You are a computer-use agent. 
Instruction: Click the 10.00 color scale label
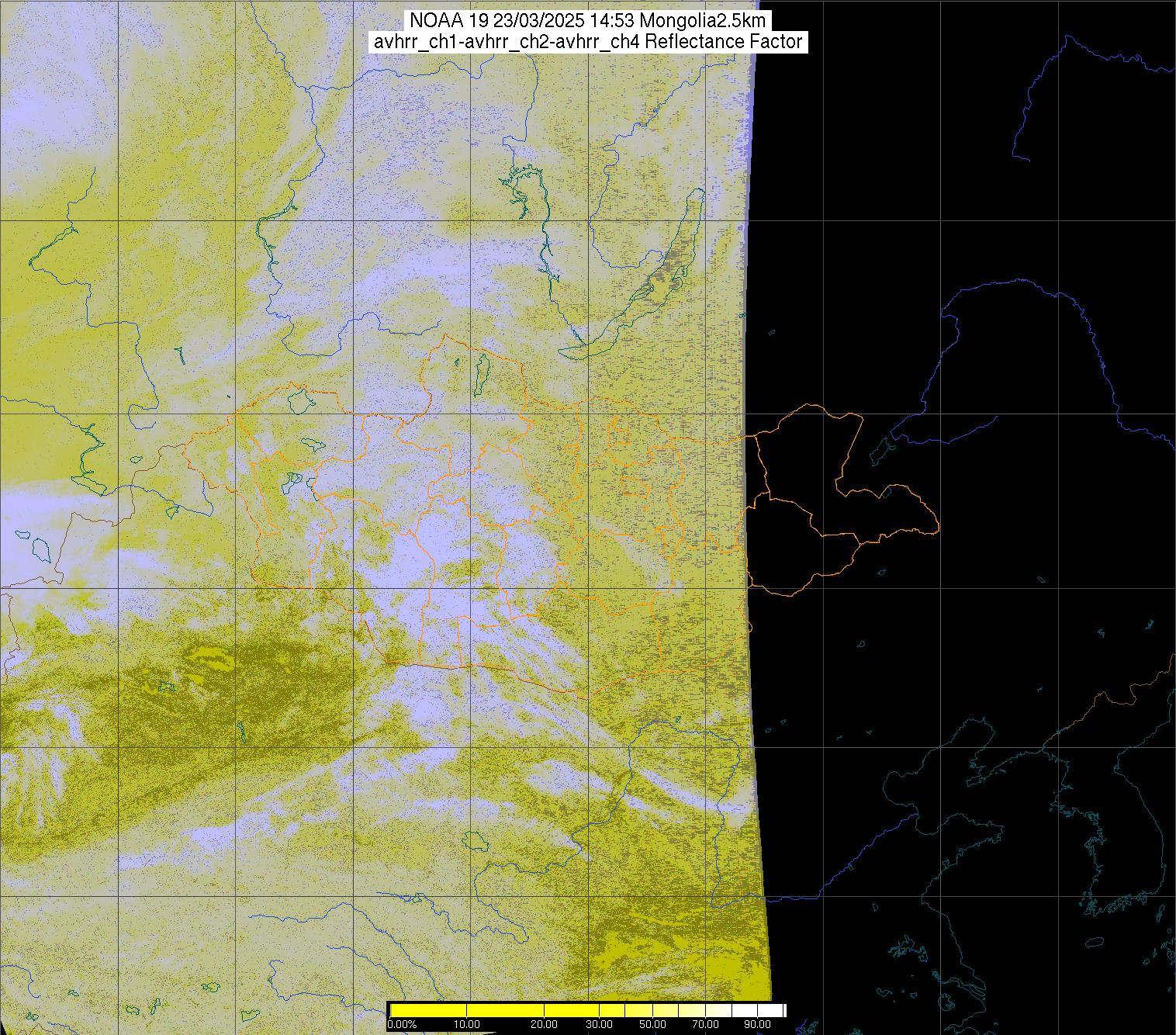(x=467, y=1025)
